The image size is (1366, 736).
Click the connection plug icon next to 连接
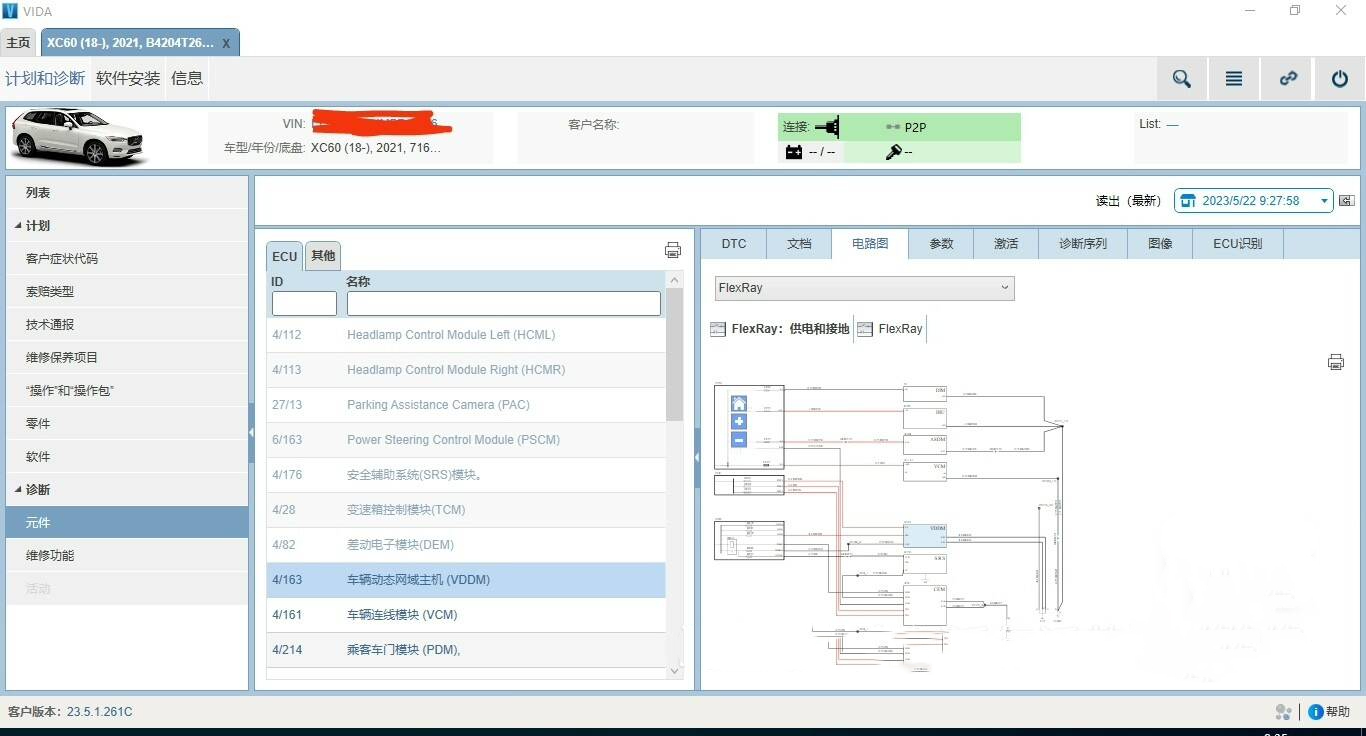click(x=827, y=127)
